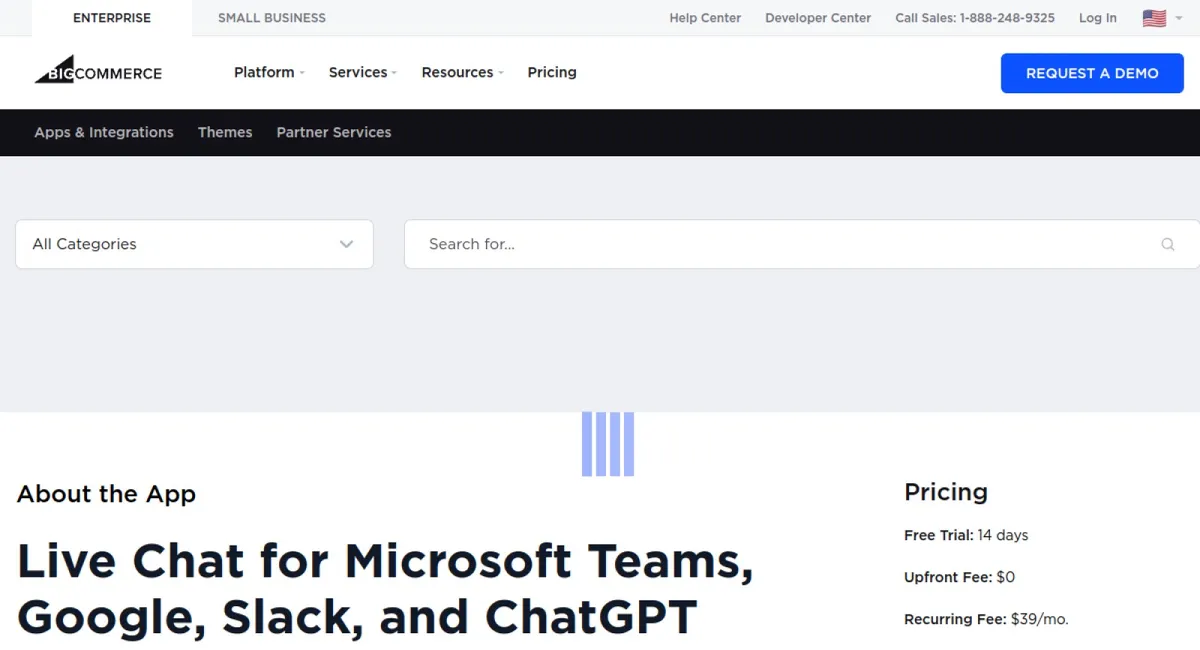Expand the All Categories dropdown
The image size is (1200, 650).
point(194,244)
